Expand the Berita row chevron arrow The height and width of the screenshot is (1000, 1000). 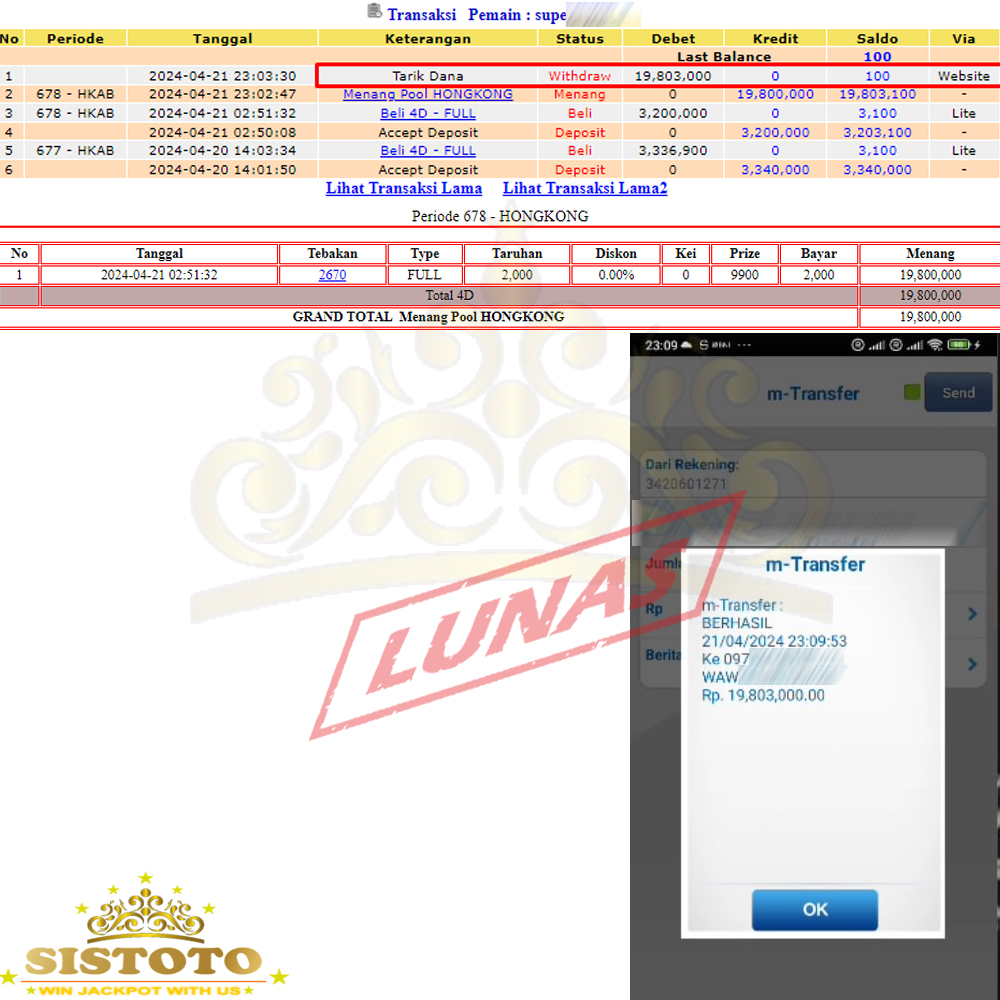(x=972, y=663)
